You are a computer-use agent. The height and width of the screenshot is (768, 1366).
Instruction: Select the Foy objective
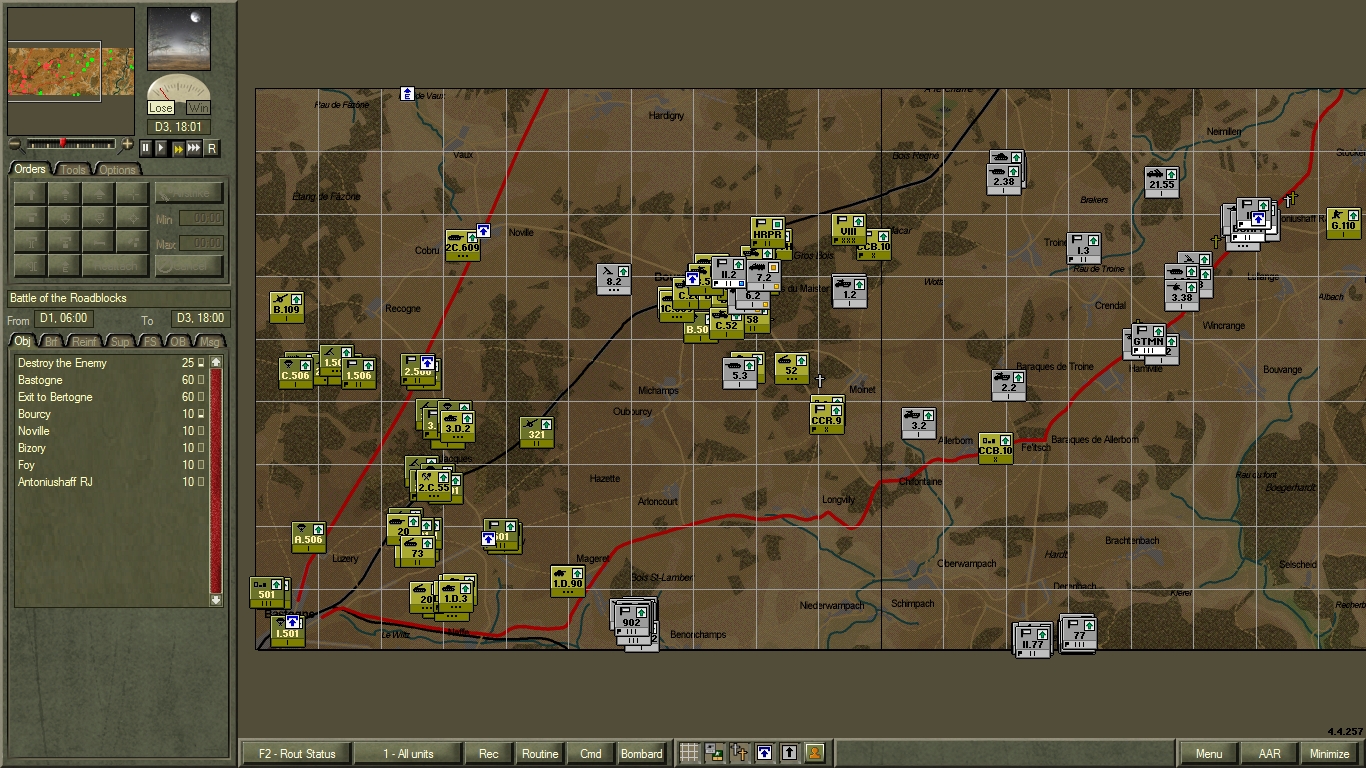[111, 465]
